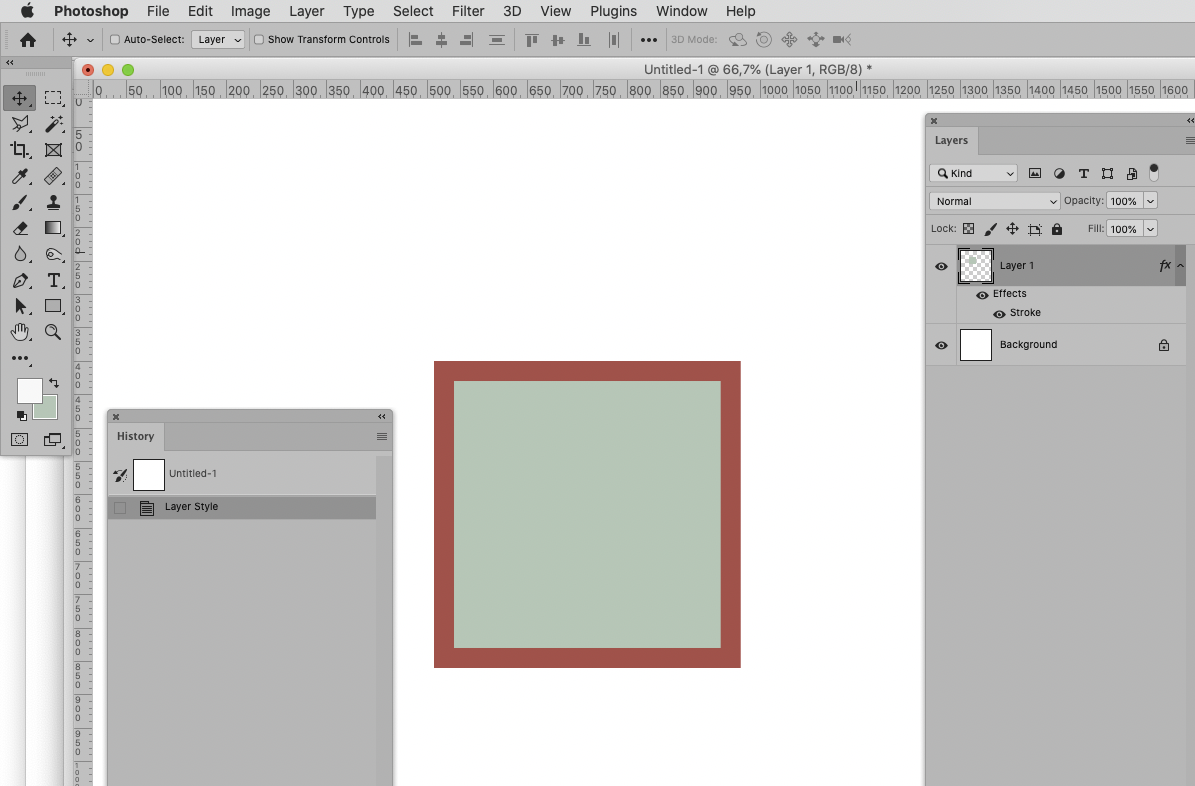Toggle the Stroke effect visibility
The height and width of the screenshot is (786, 1195).
tap(998, 312)
